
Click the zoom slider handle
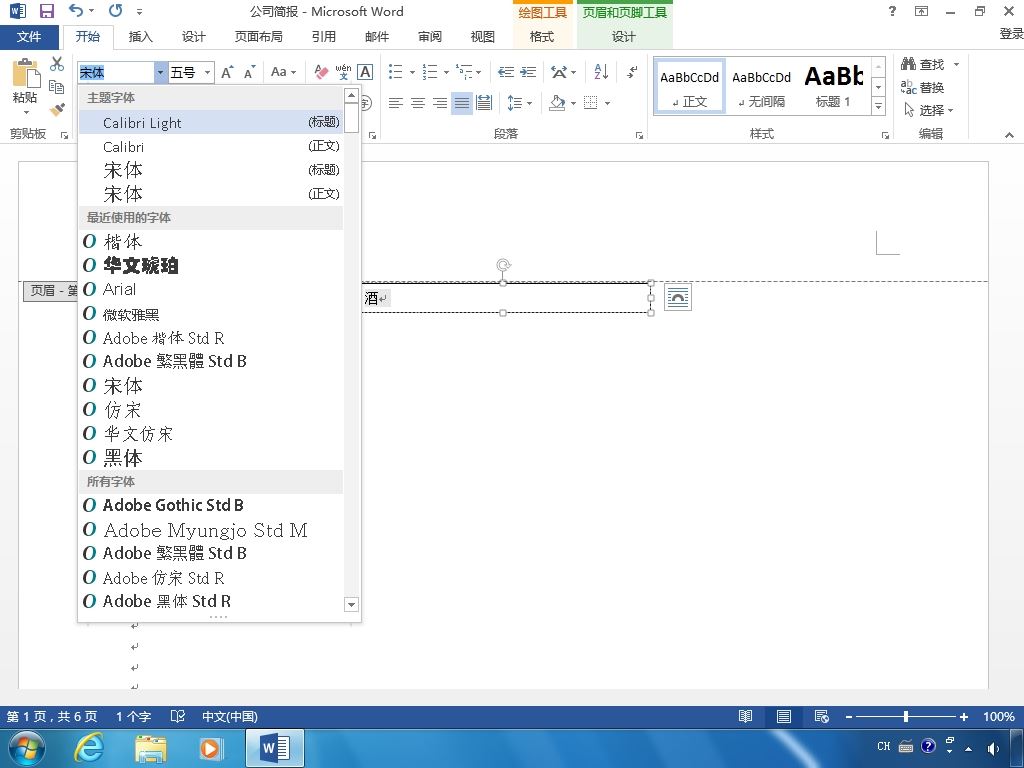906,716
